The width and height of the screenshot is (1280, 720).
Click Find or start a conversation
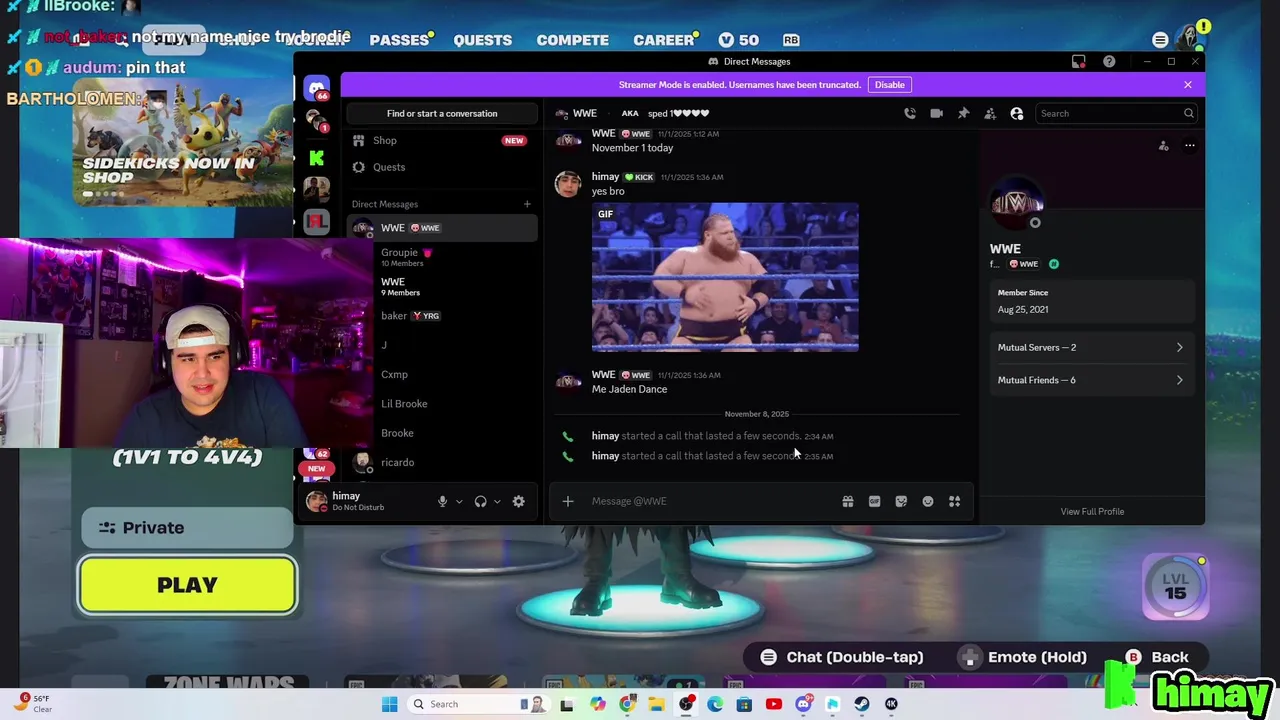[x=442, y=113]
